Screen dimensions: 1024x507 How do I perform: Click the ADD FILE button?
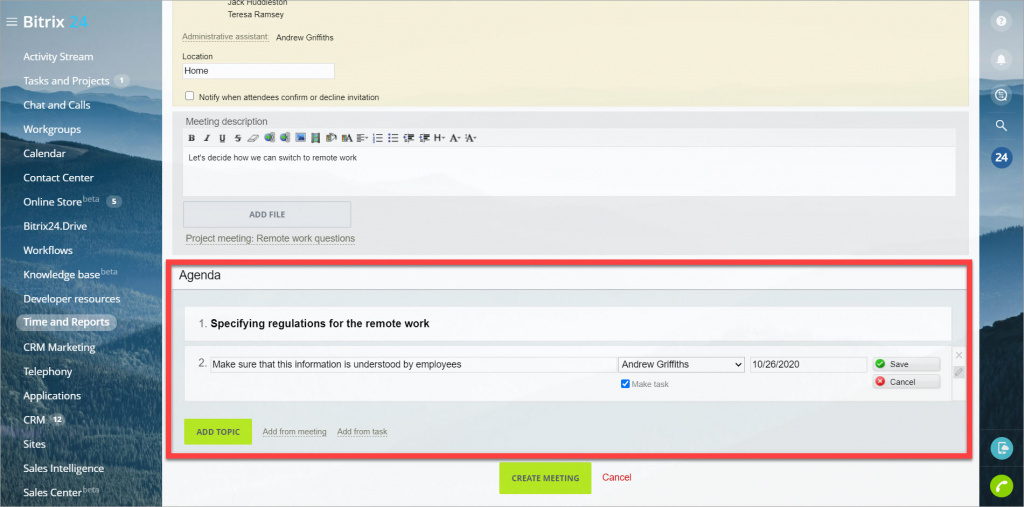pos(267,214)
